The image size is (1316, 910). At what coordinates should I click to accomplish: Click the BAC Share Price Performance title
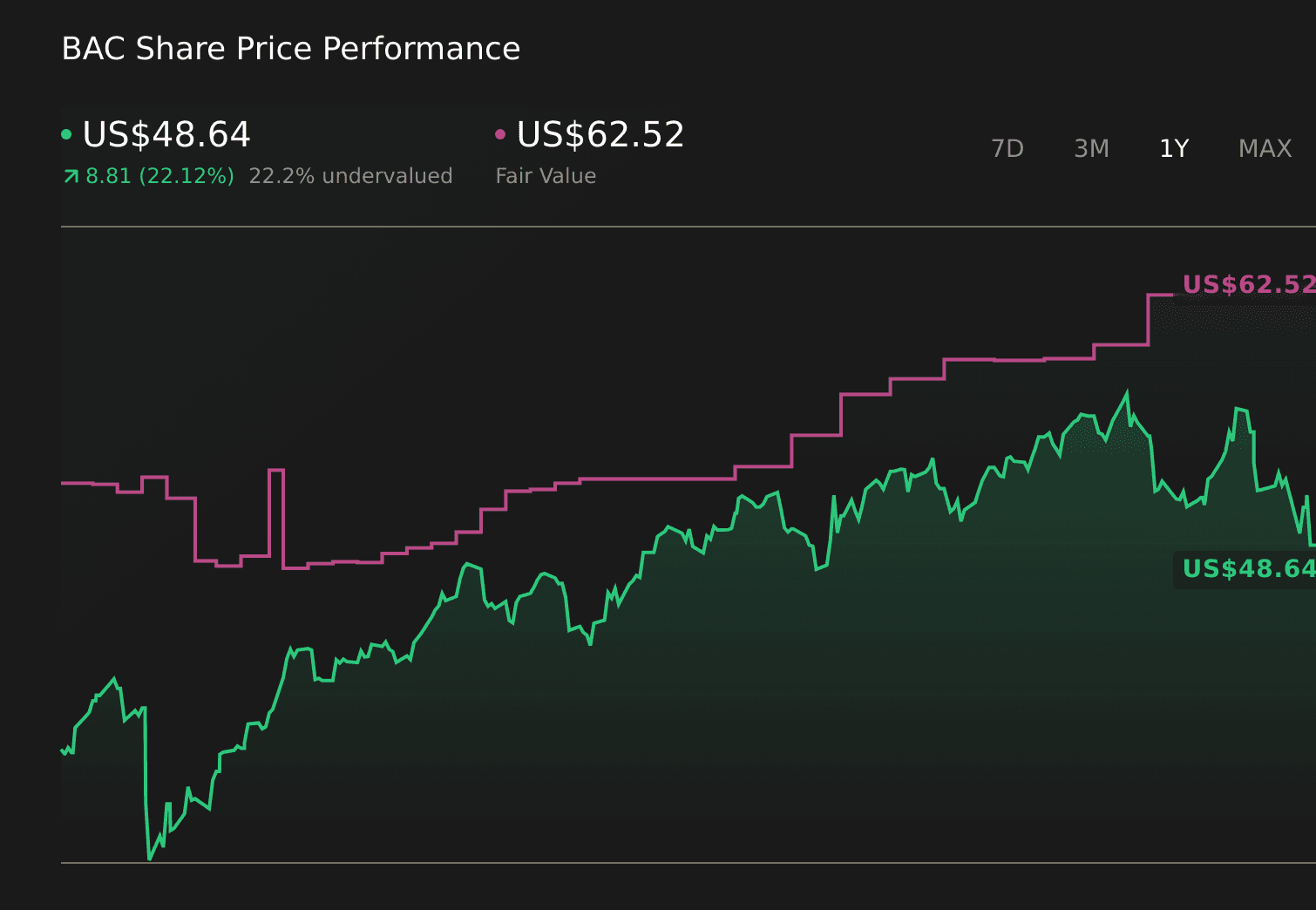[291, 49]
